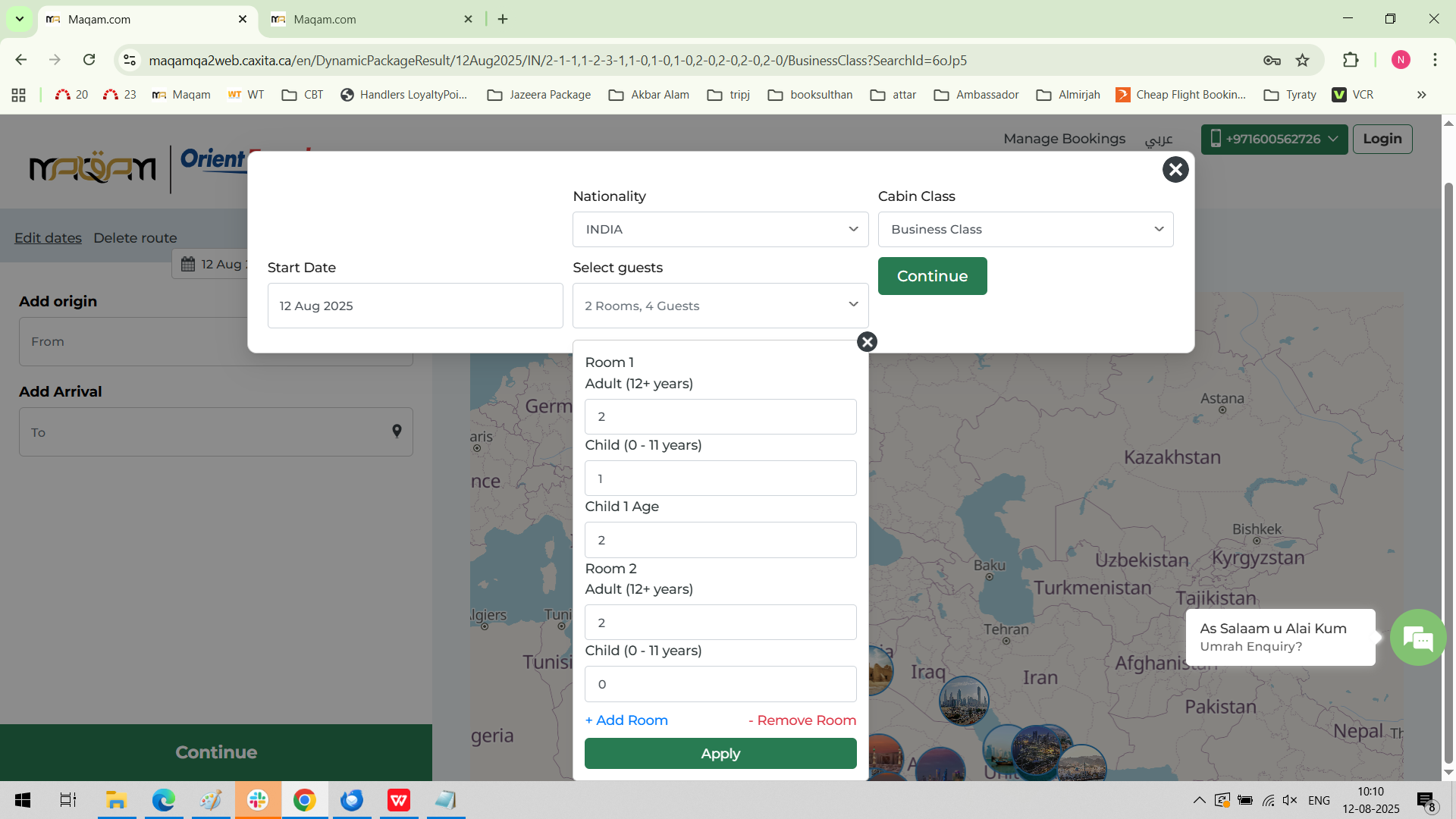
Task: Click the bookmark star icon in address bar
Action: point(1303,61)
